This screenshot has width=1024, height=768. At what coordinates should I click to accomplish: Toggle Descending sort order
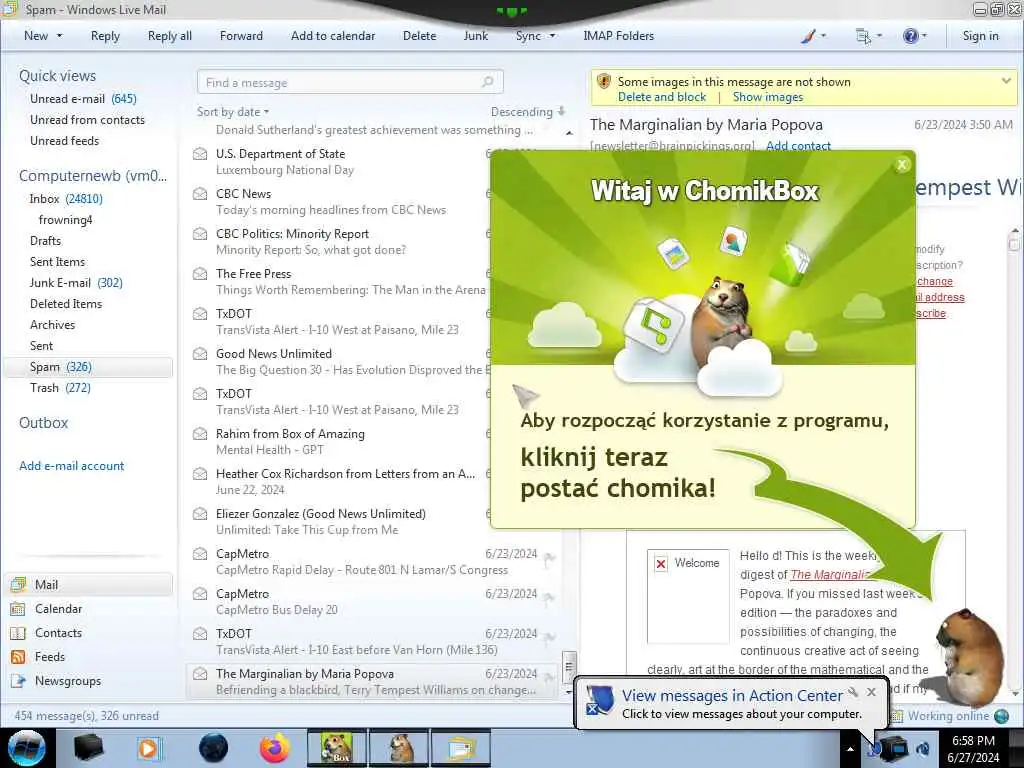pos(528,112)
